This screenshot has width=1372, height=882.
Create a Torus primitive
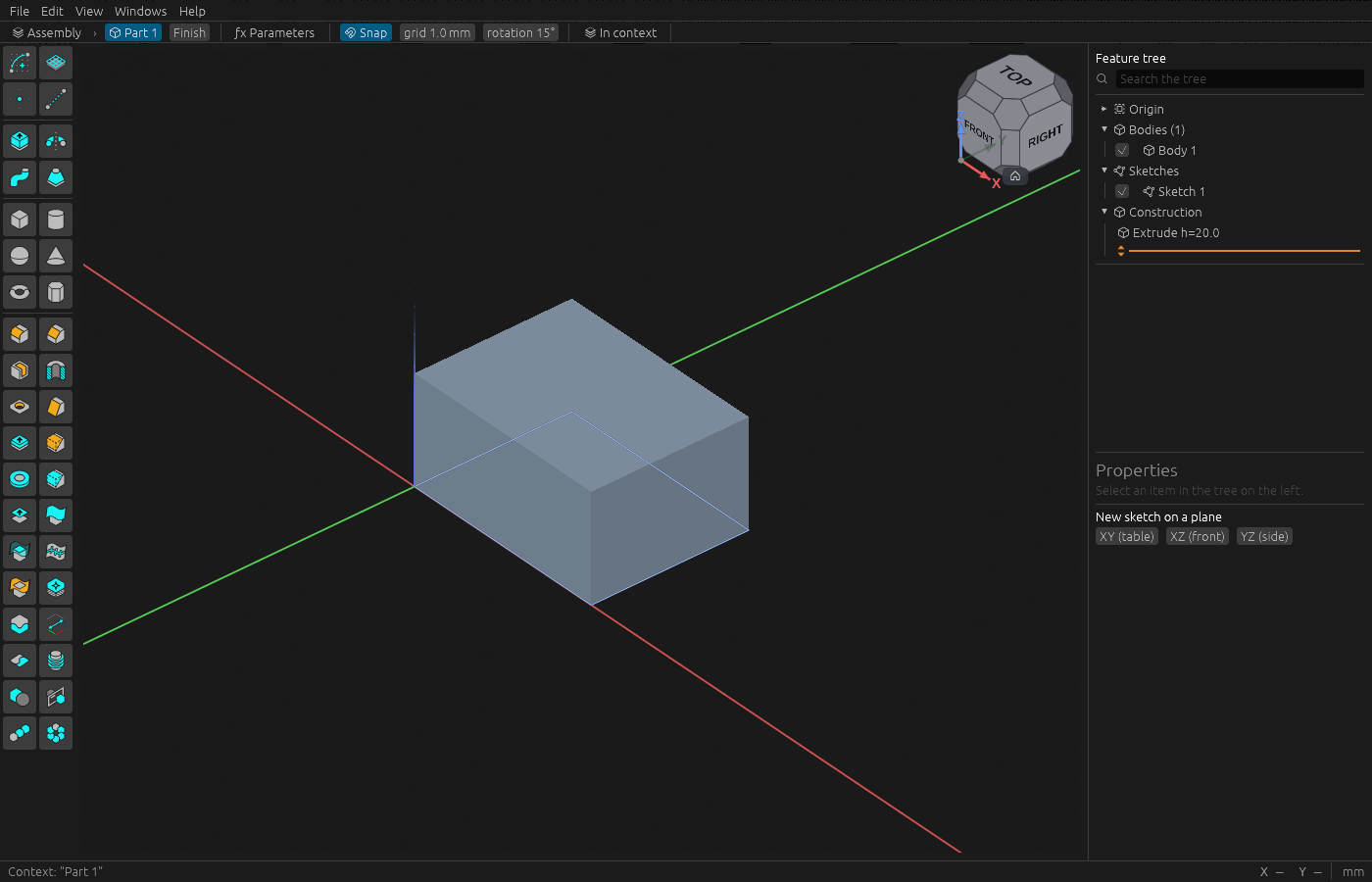coord(20,292)
